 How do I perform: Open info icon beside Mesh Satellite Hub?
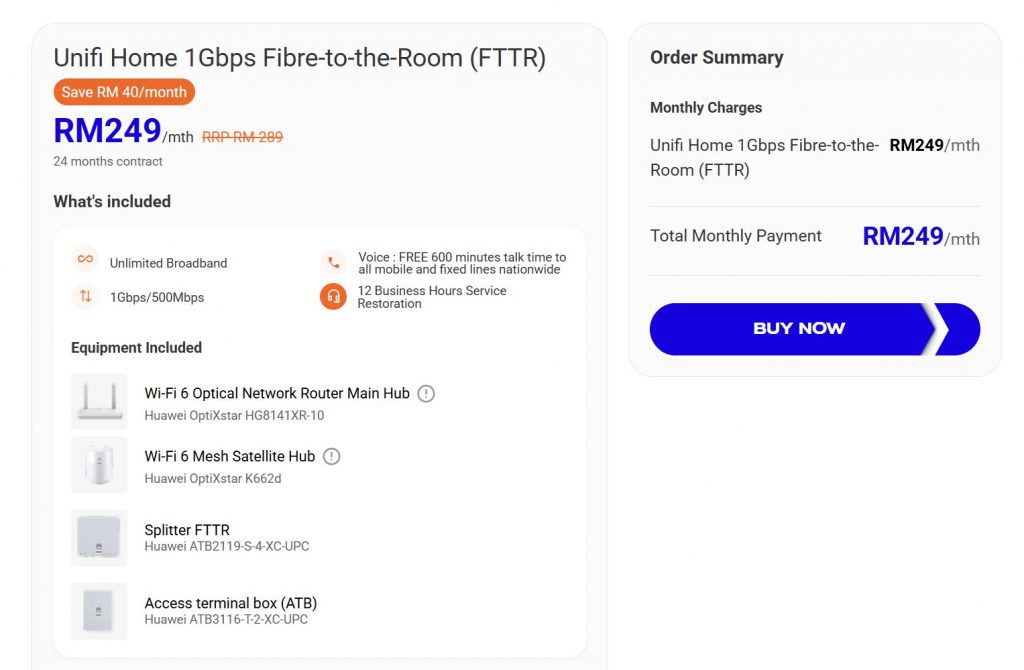click(332, 457)
